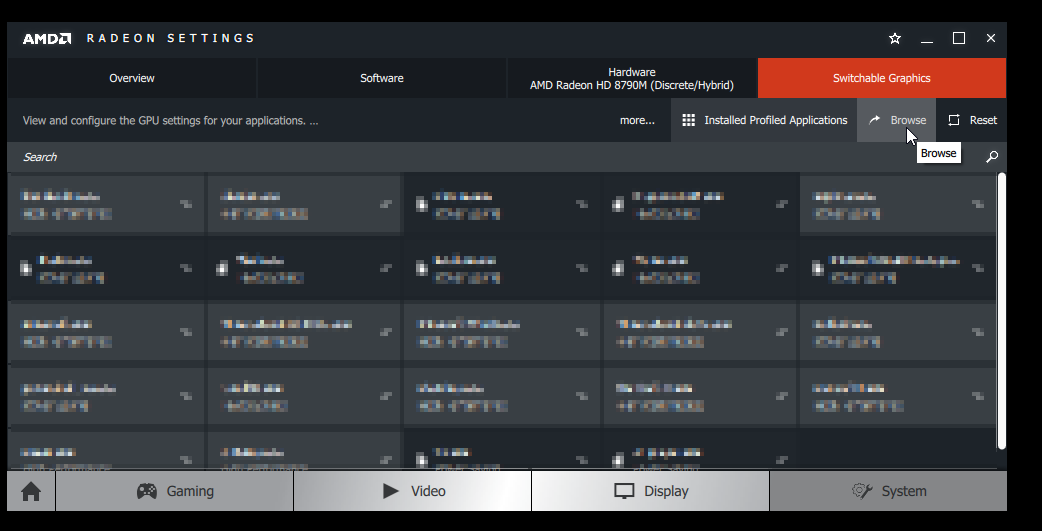Viewport: 1042px width, 531px height.
Task: Click the Browse button
Action: click(x=896, y=120)
